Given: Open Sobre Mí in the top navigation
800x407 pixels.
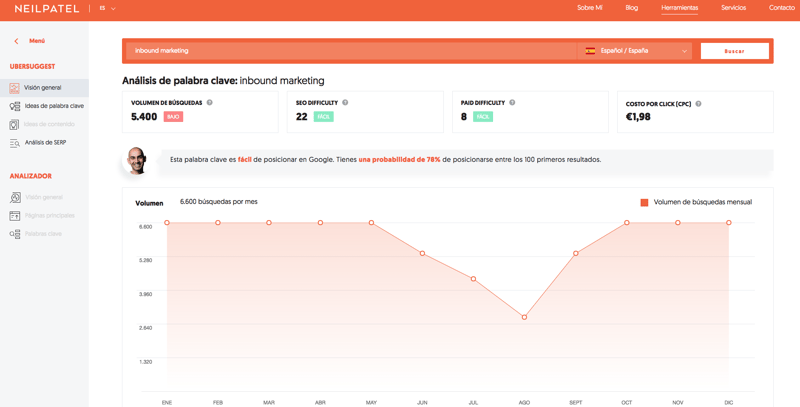Looking at the screenshot, I should [590, 8].
